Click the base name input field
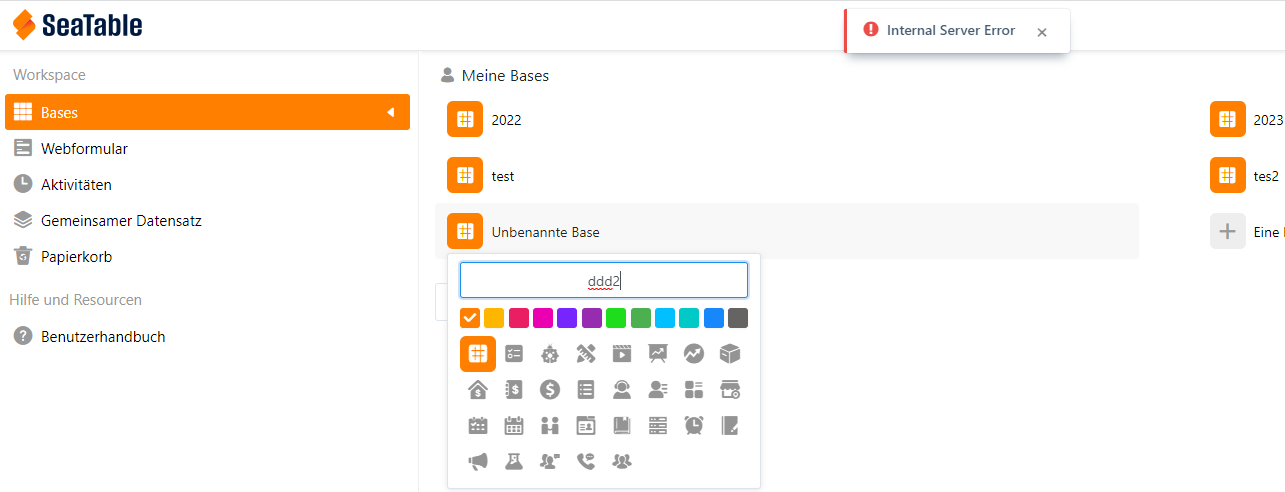Image resolution: width=1285 pixels, height=492 pixels. click(x=604, y=281)
